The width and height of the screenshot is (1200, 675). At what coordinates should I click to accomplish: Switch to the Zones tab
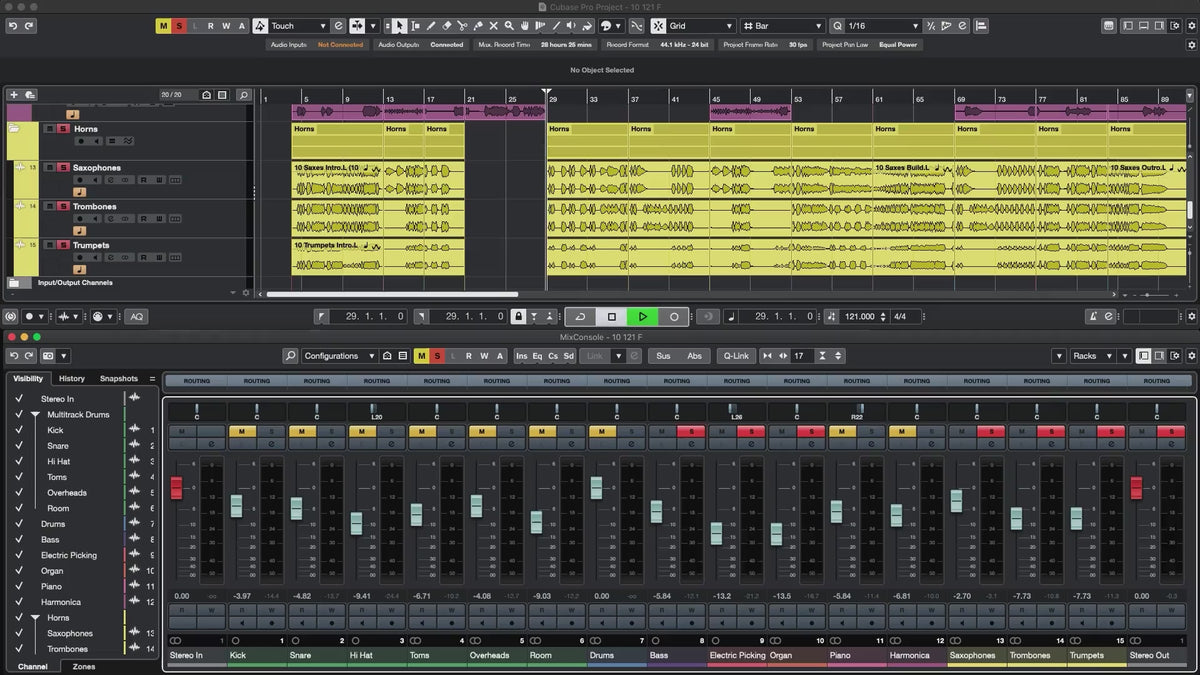click(84, 666)
